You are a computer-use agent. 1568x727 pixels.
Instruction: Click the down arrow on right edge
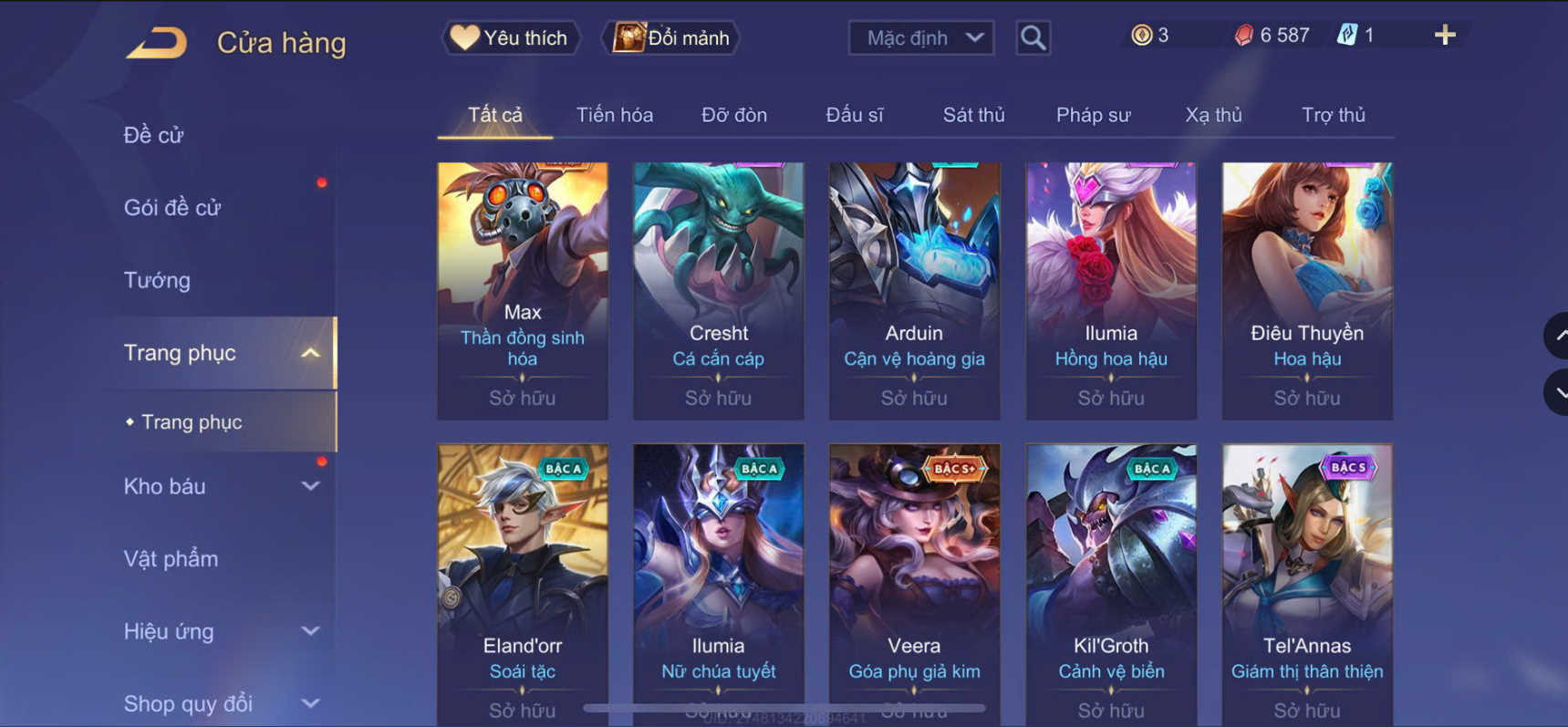pos(1557,392)
